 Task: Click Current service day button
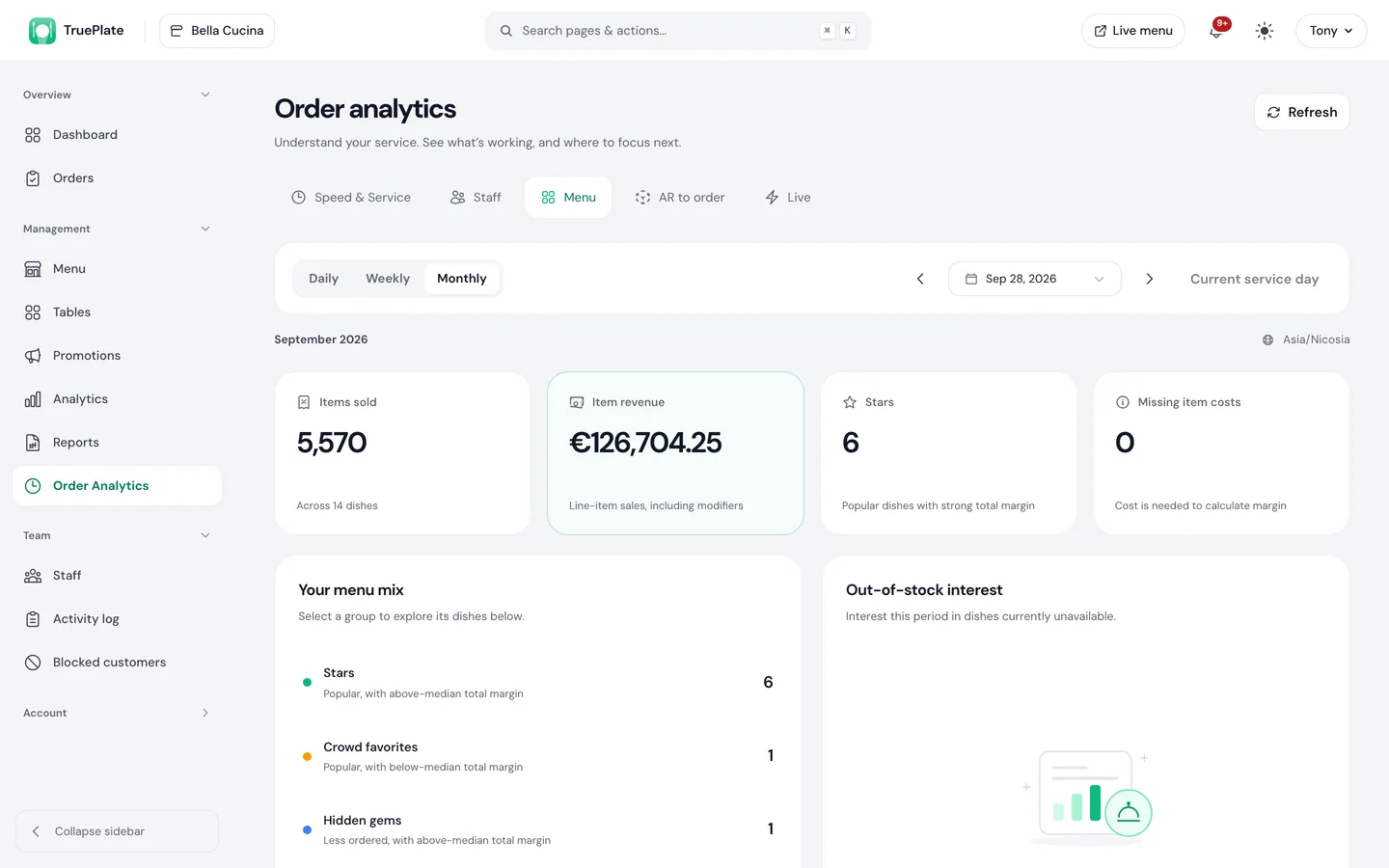(x=1254, y=279)
